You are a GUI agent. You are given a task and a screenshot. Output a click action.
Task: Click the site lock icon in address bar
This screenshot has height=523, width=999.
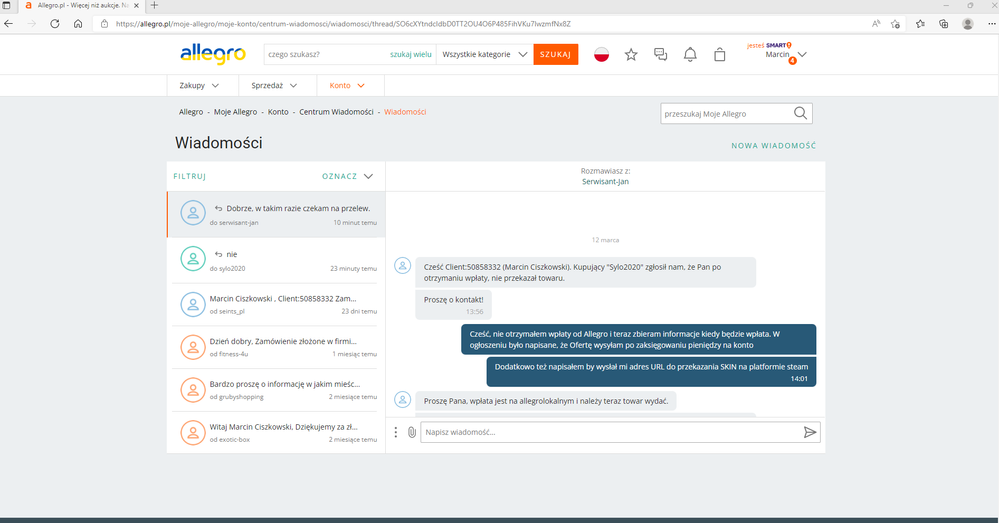coord(104,24)
